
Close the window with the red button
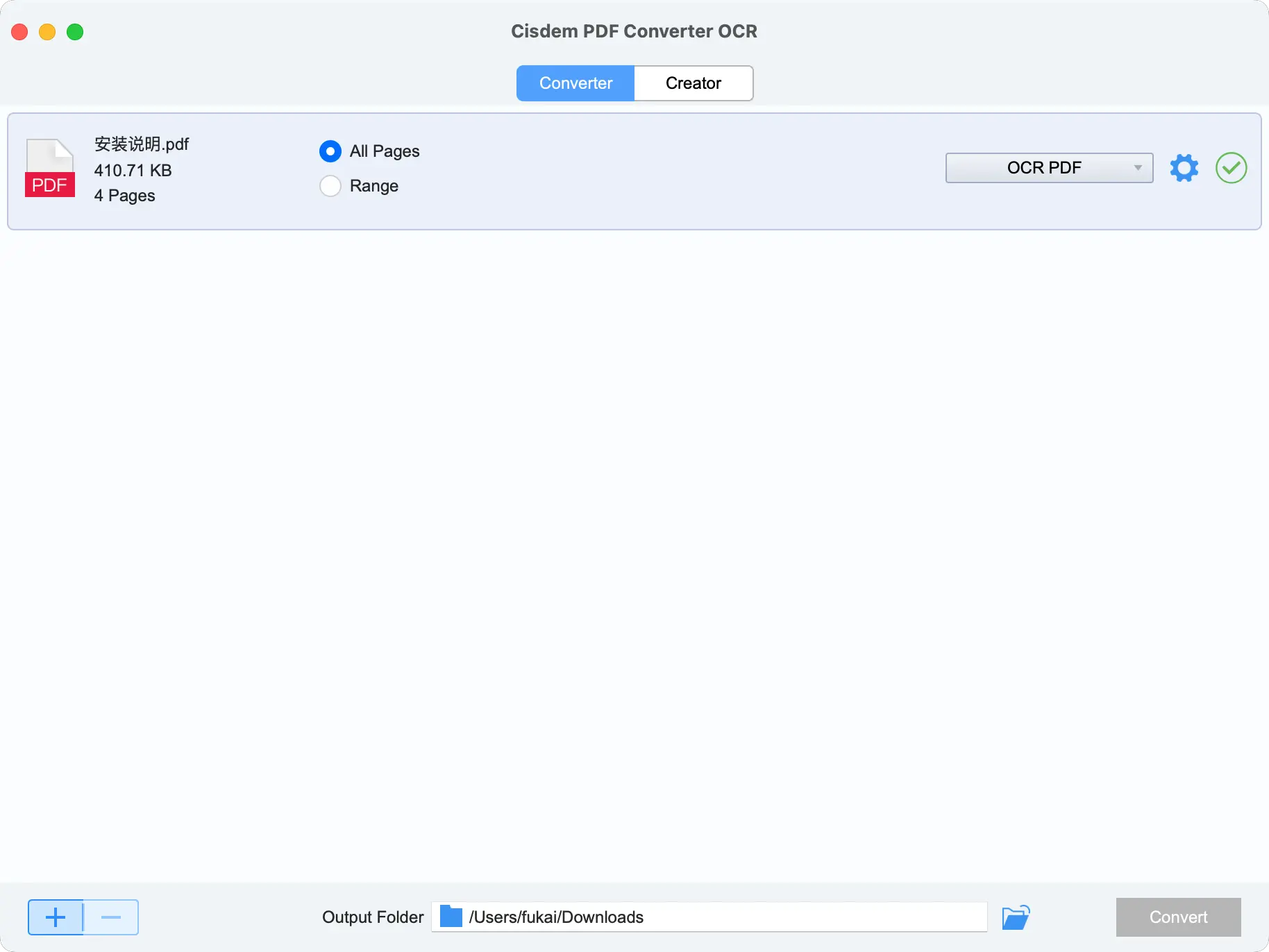click(19, 32)
